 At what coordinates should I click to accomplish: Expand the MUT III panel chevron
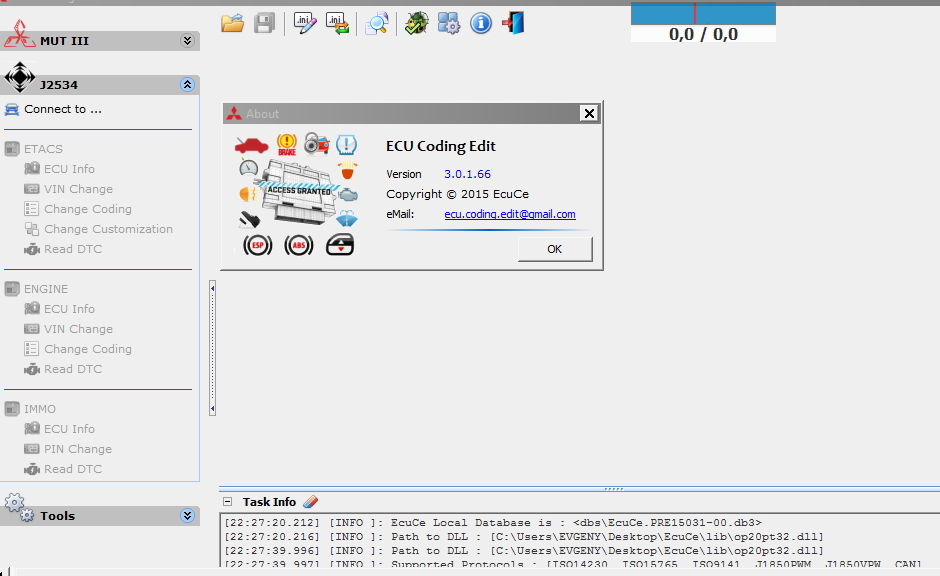tap(188, 41)
